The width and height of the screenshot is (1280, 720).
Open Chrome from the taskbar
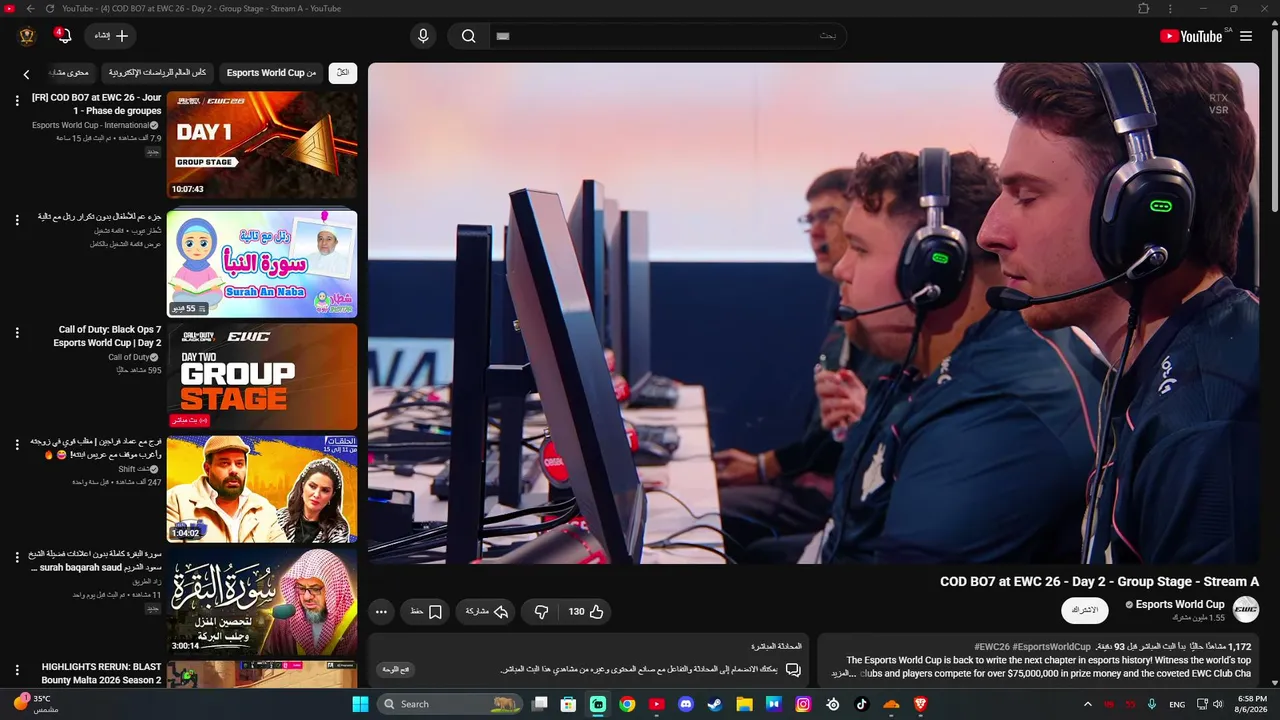(x=627, y=704)
